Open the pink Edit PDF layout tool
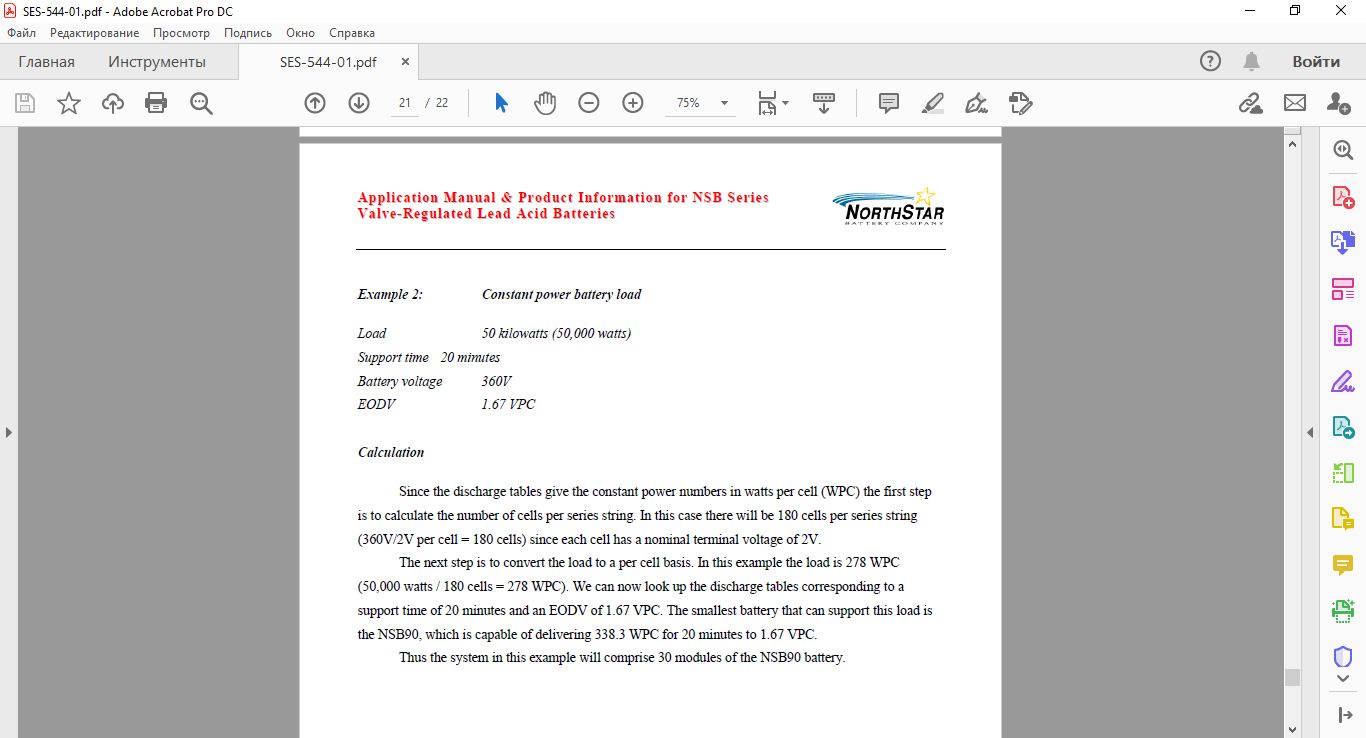Viewport: 1366px width, 738px height. coord(1343,290)
